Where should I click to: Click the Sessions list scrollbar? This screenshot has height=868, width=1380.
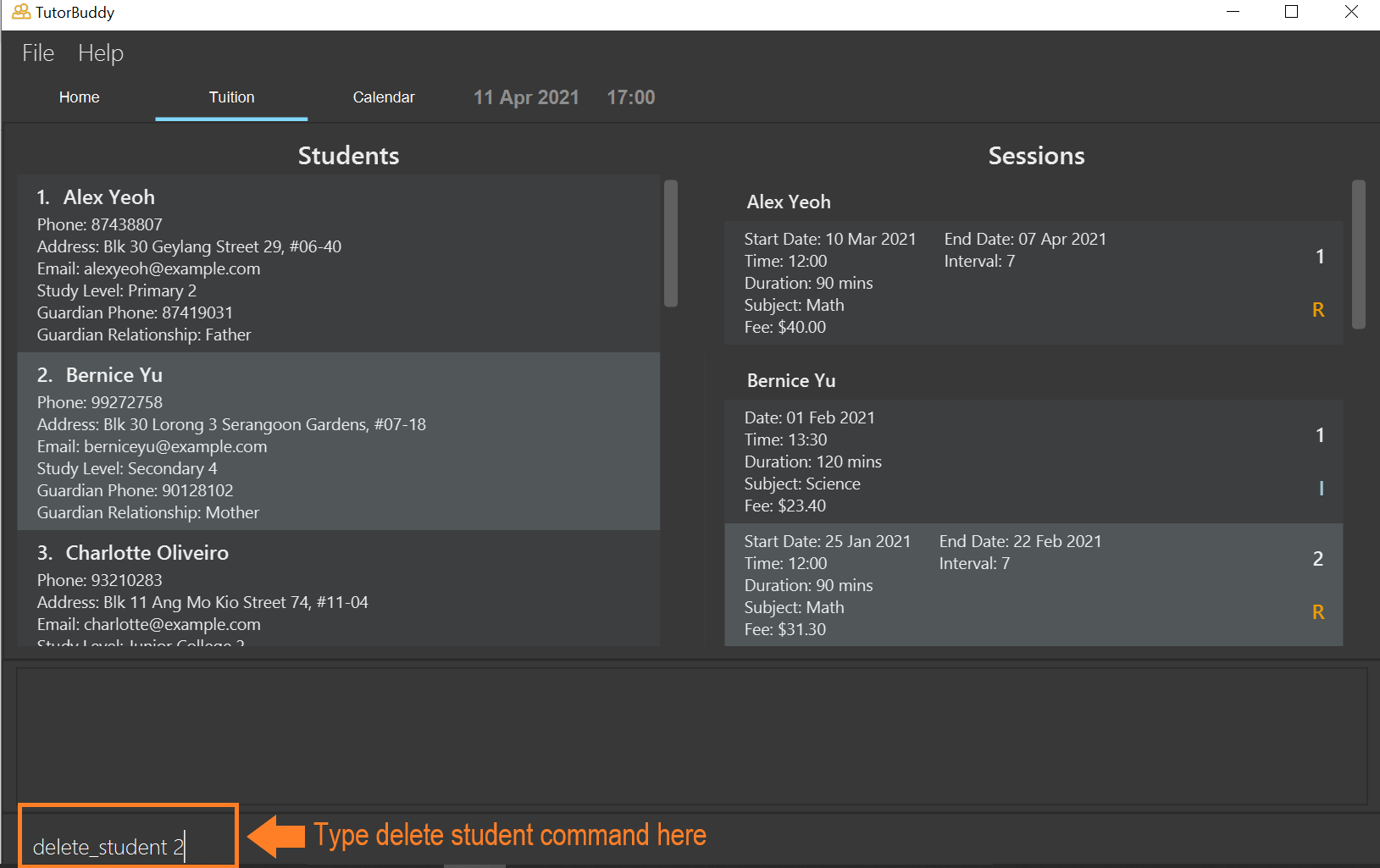[x=1359, y=254]
